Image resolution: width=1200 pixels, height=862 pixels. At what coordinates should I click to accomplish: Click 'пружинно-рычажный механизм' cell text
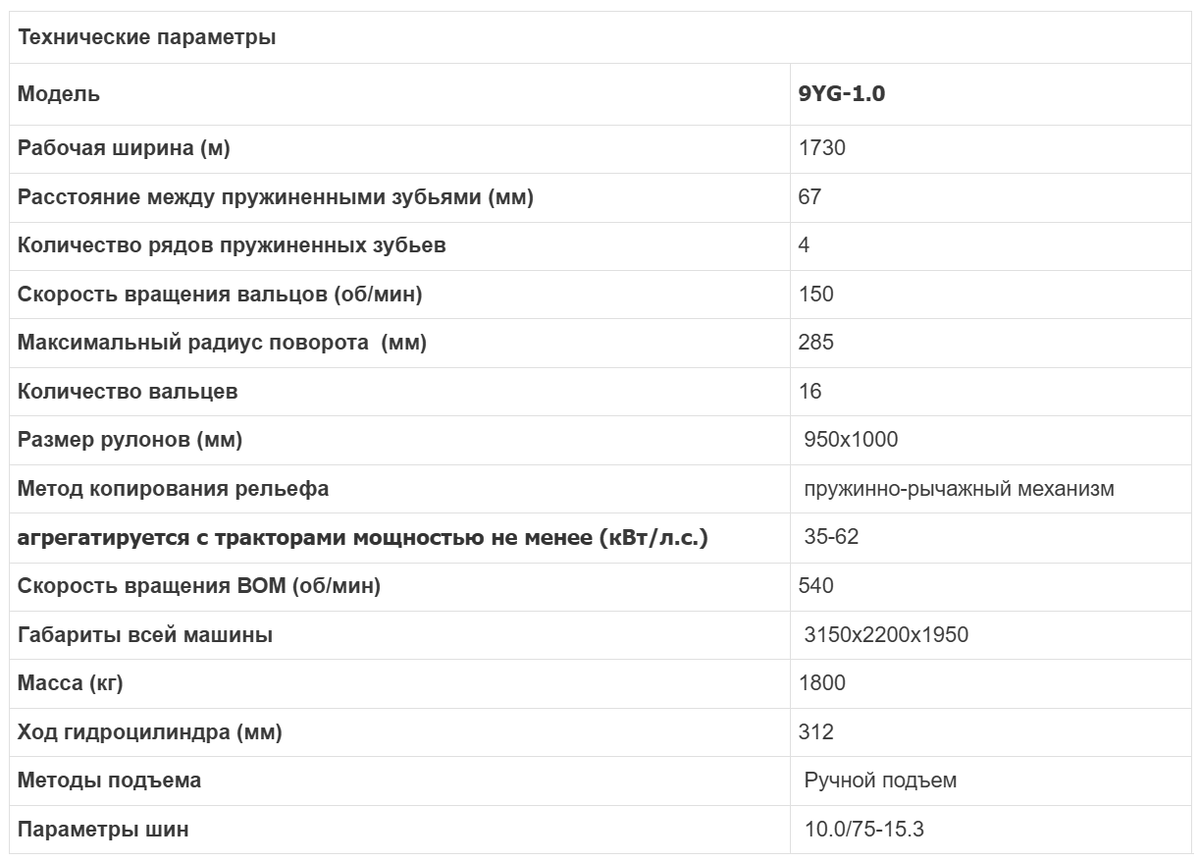[959, 489]
